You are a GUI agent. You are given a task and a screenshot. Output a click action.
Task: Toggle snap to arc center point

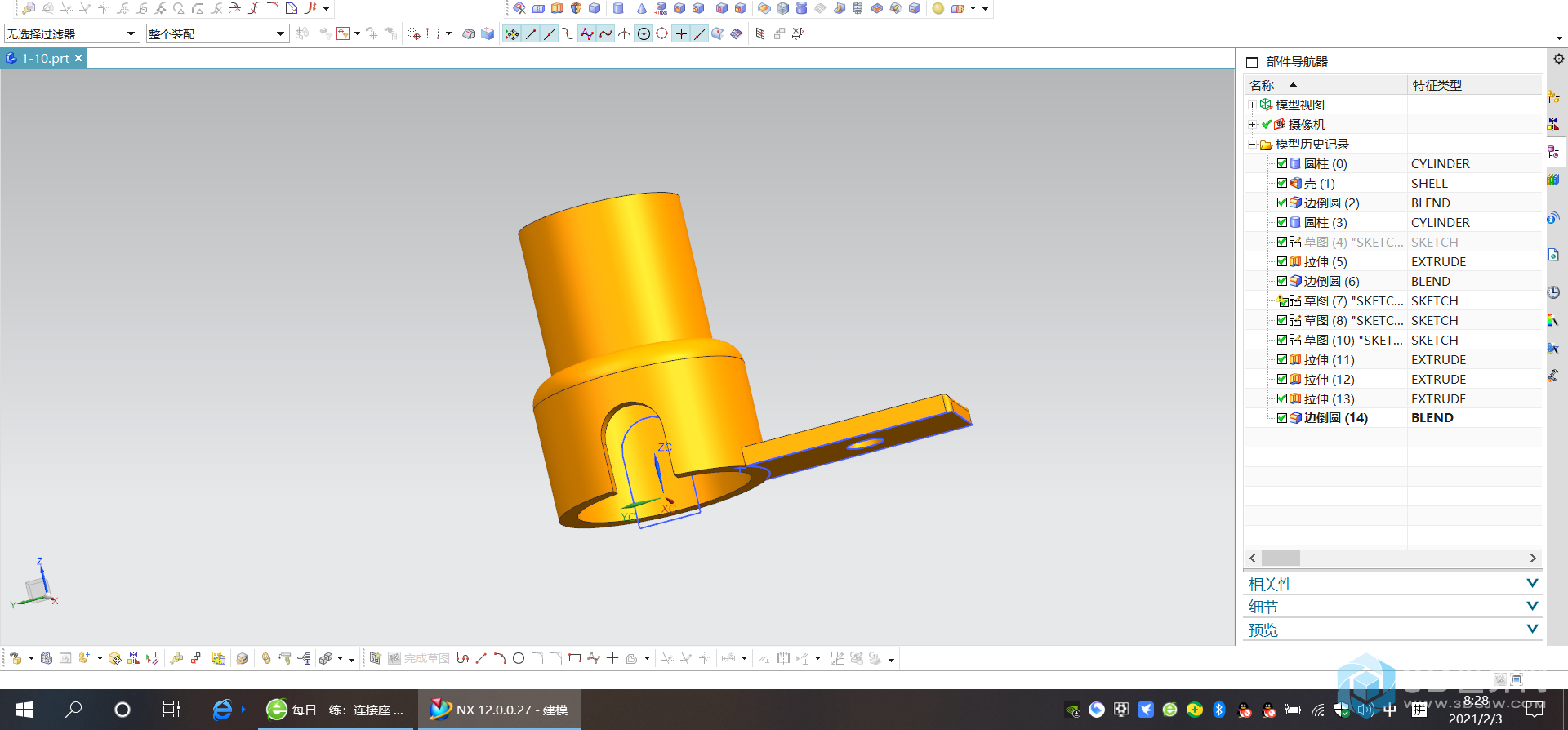point(644,33)
